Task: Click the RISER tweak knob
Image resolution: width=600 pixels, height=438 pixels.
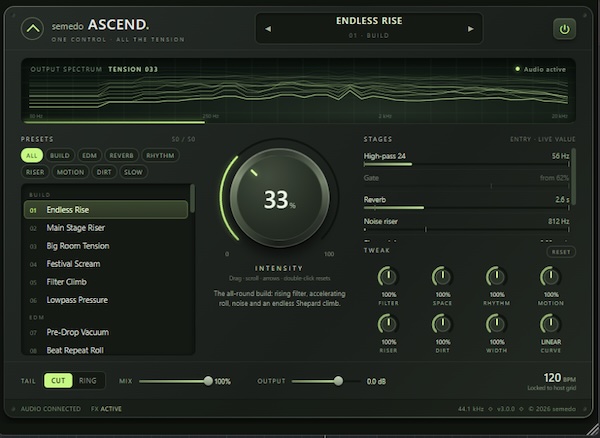Action: [388, 324]
